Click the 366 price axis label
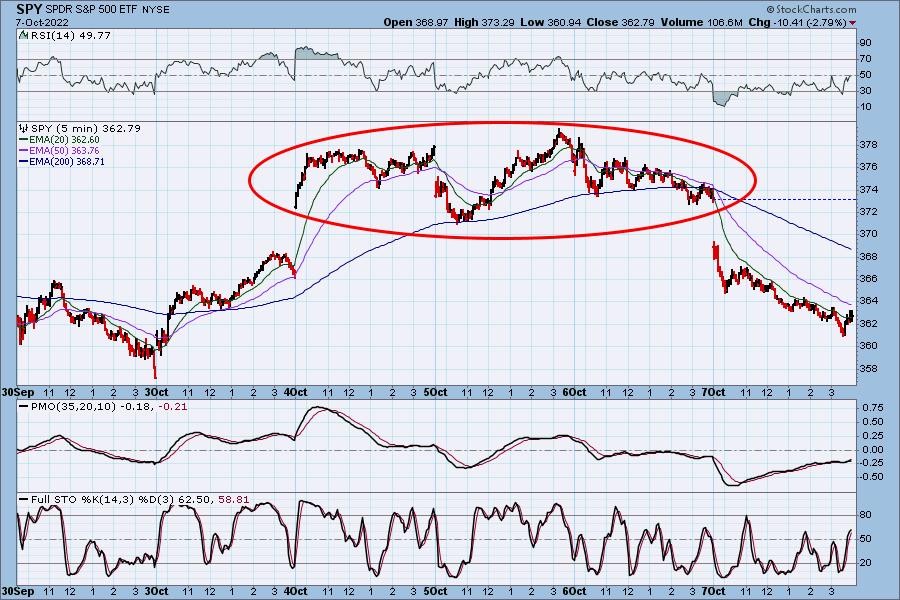The image size is (900, 600). point(869,279)
